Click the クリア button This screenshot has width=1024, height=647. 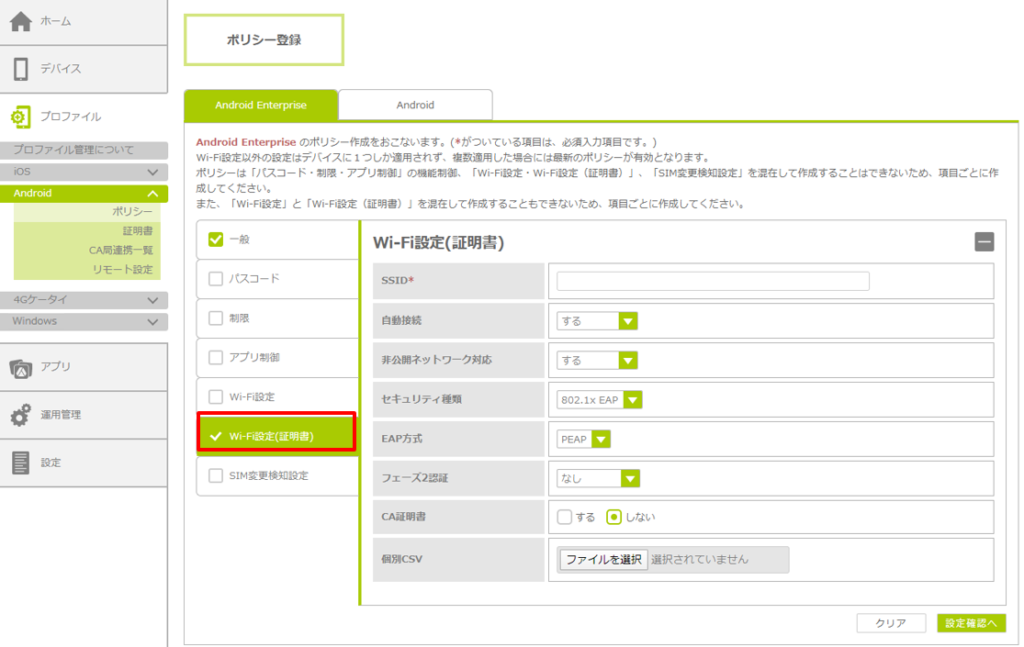tap(890, 623)
